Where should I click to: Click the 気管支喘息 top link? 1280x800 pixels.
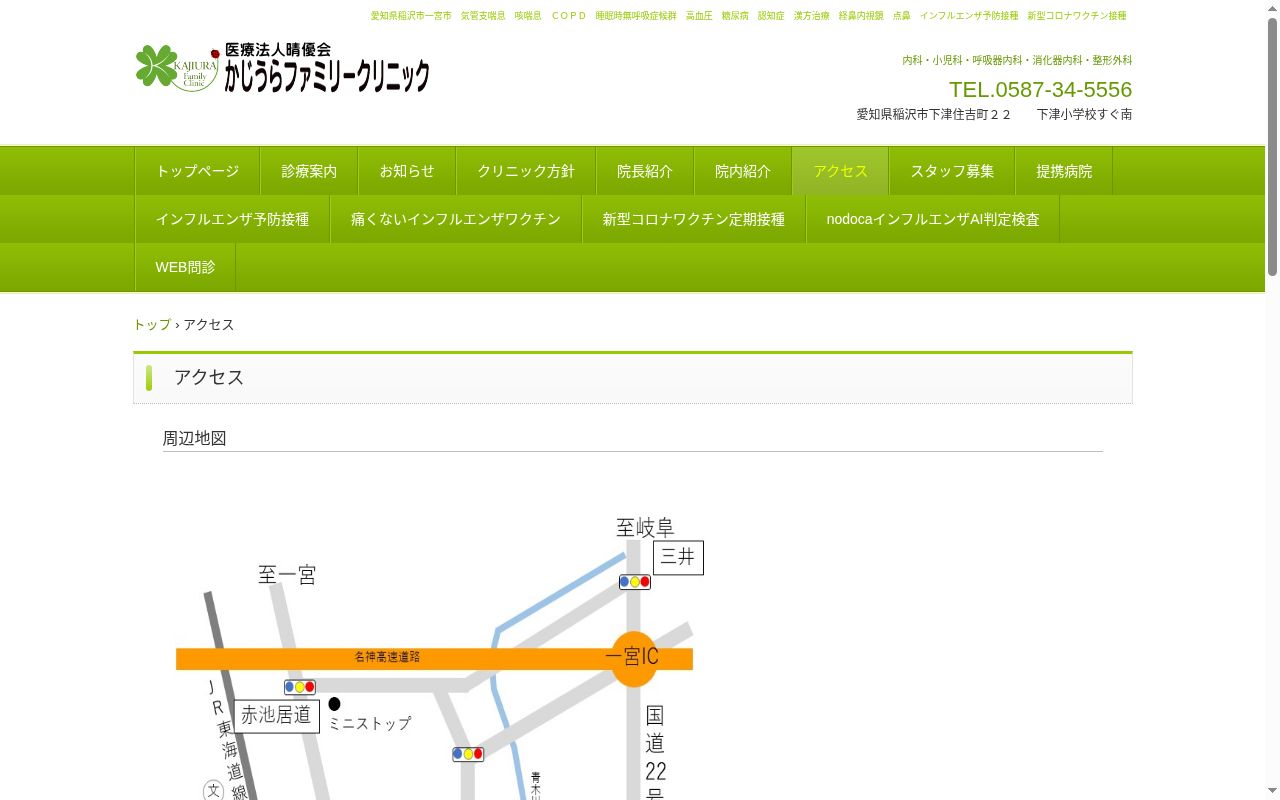(483, 16)
